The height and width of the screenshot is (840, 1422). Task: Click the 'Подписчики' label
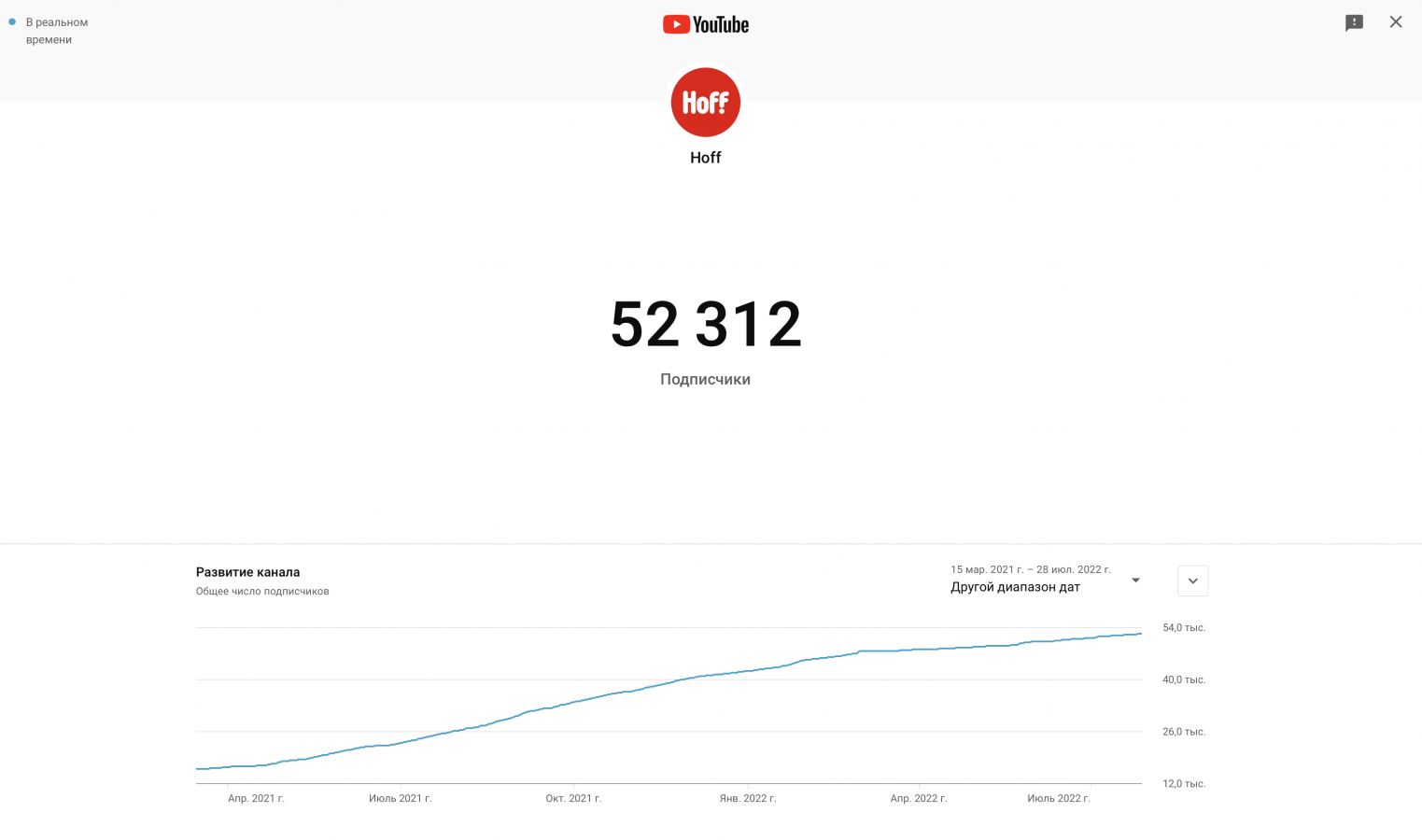tap(706, 379)
